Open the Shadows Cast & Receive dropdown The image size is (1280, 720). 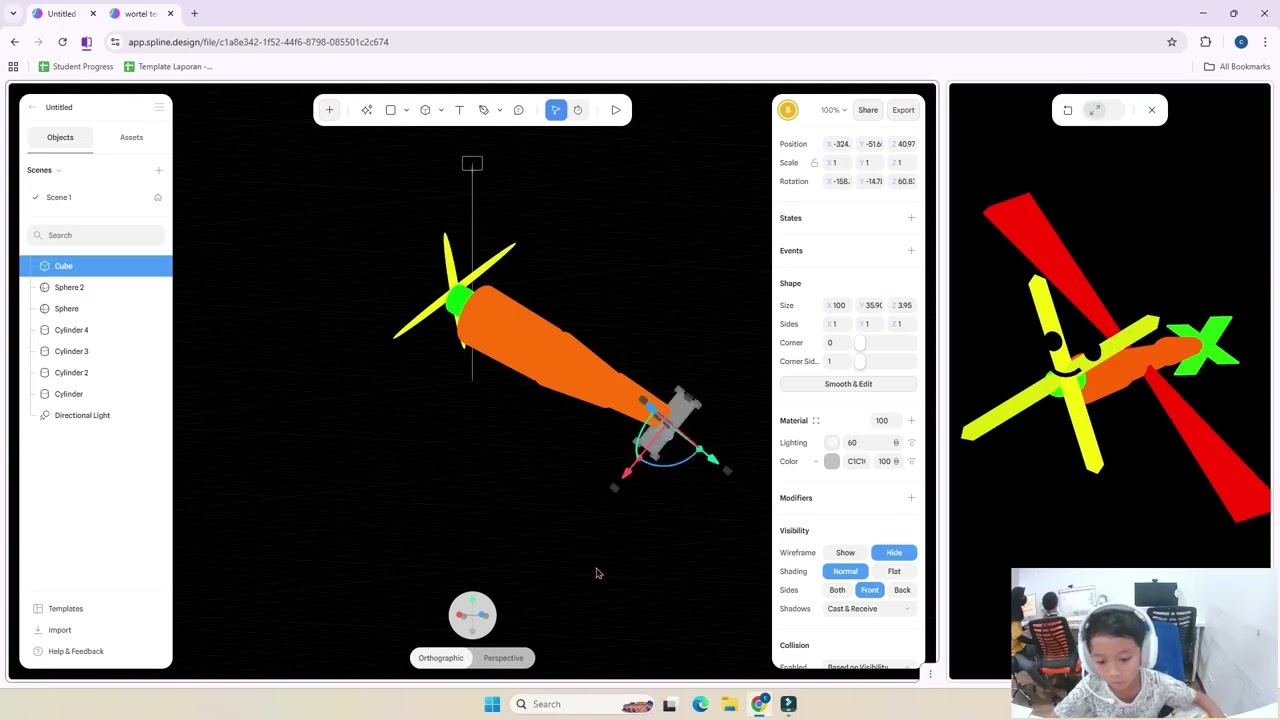point(869,609)
